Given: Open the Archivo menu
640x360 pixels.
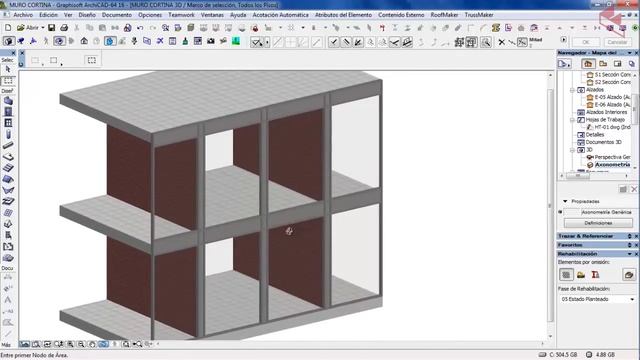Looking at the screenshot, I should [23, 15].
